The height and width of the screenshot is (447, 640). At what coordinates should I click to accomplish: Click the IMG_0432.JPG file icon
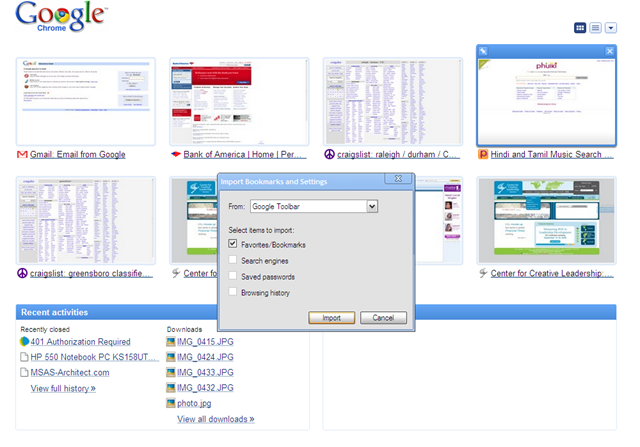(x=171, y=388)
